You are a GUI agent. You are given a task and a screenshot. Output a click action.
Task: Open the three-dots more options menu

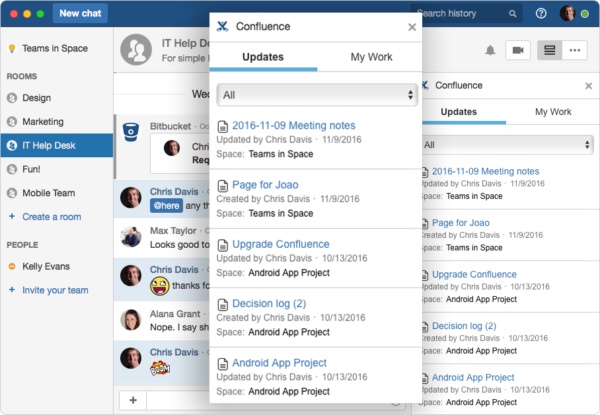[575, 50]
